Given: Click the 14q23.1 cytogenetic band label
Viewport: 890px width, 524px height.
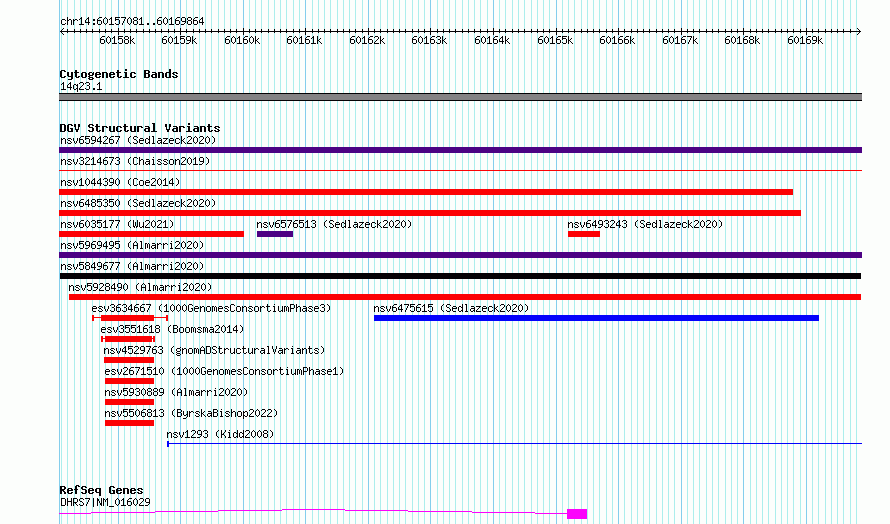Looking at the screenshot, I should point(81,86).
